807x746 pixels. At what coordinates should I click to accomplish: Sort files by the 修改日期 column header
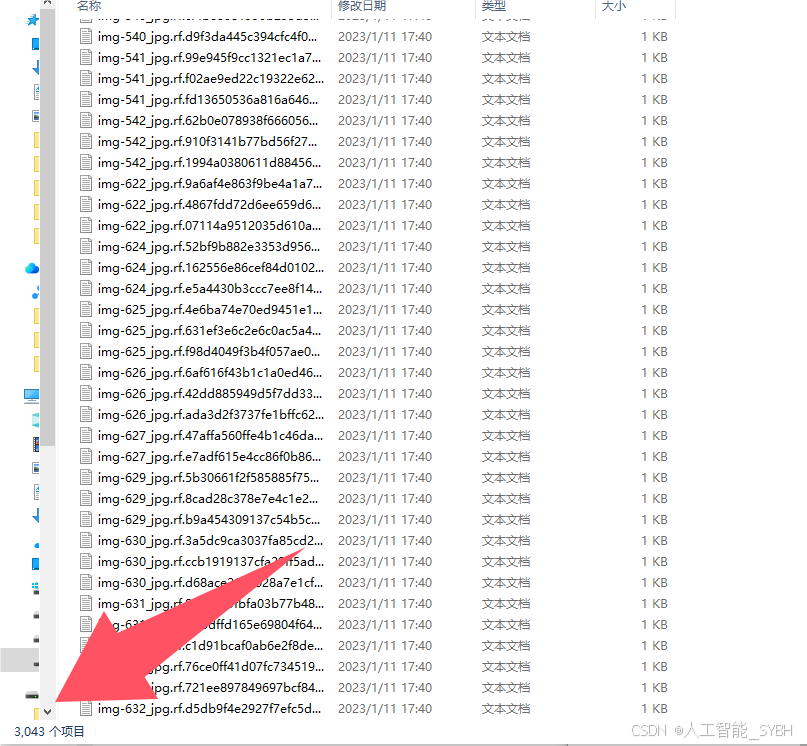coord(362,6)
